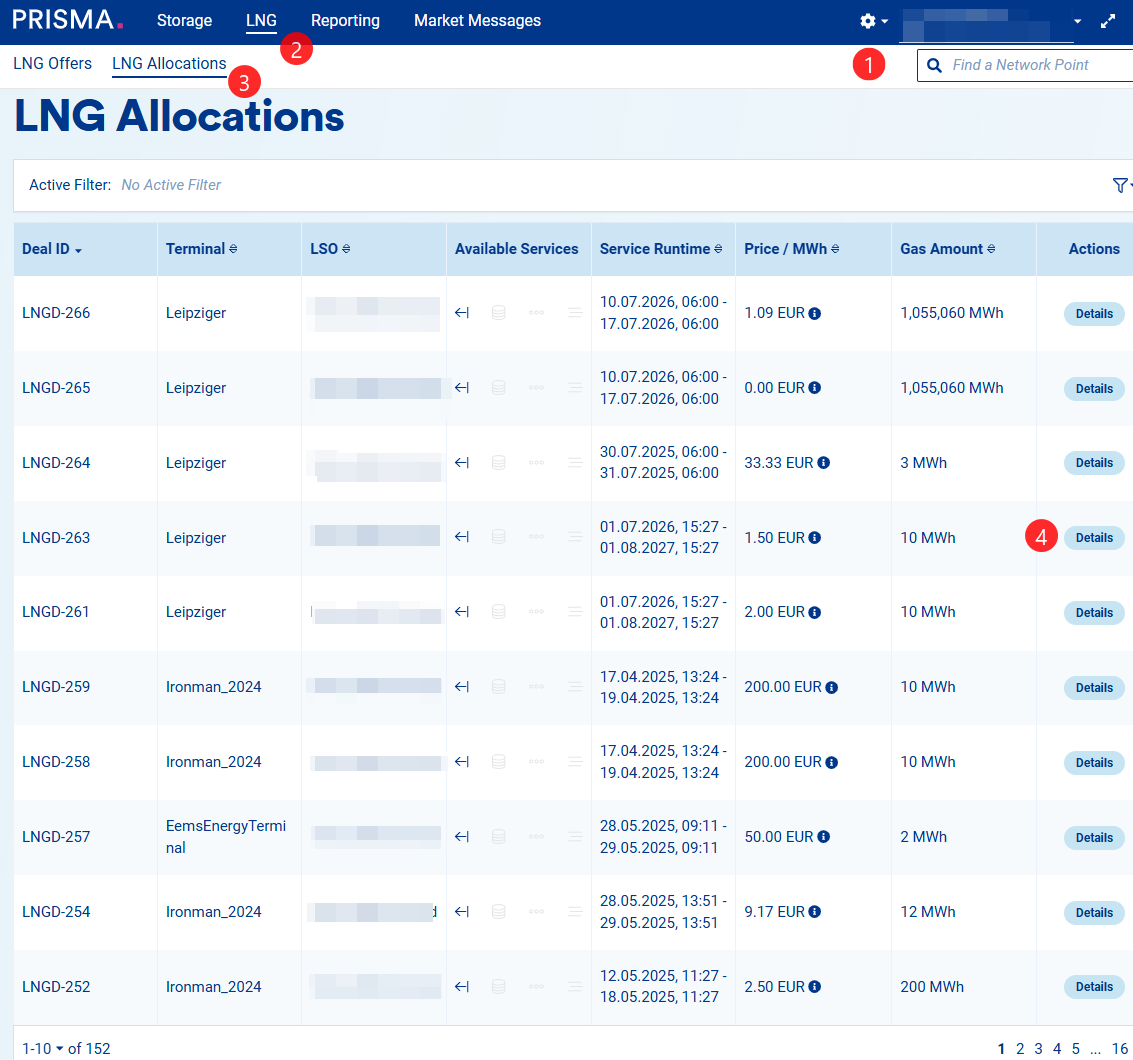Screen dimensions: 1133x1060
Task: Sort by Service Runtime column
Action: 660,249
